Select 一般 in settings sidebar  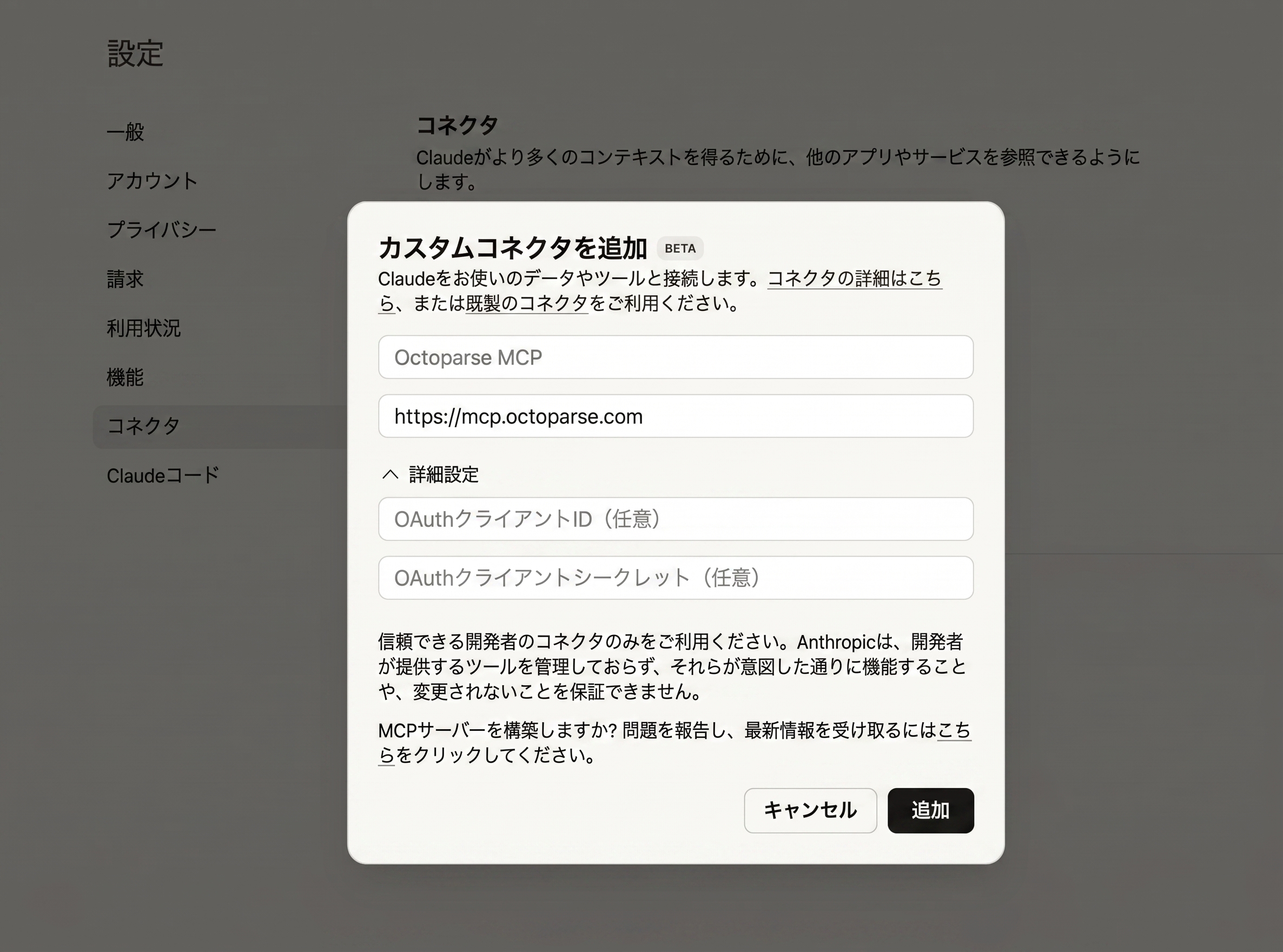(x=125, y=132)
